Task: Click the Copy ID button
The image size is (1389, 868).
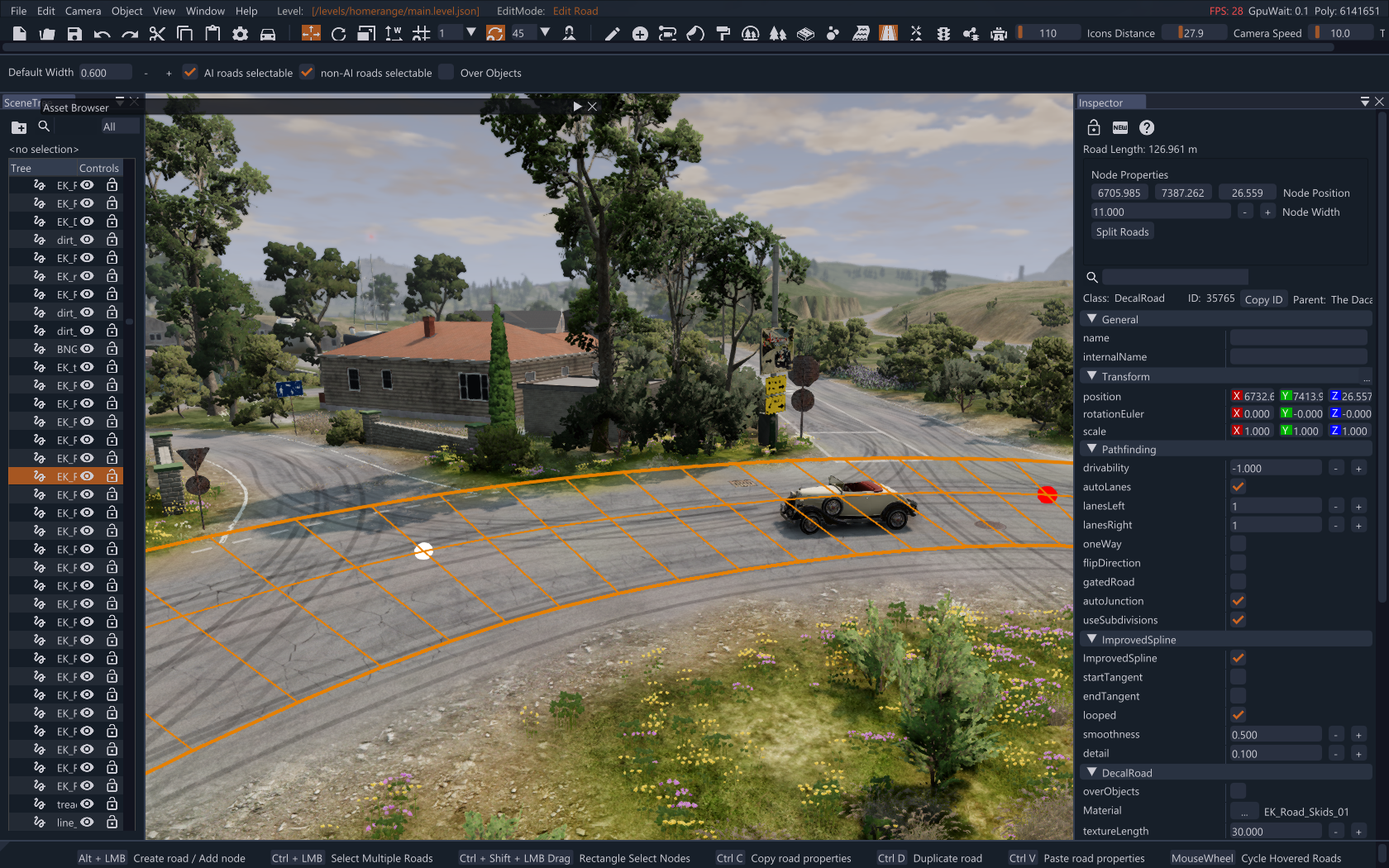Action: (1263, 299)
